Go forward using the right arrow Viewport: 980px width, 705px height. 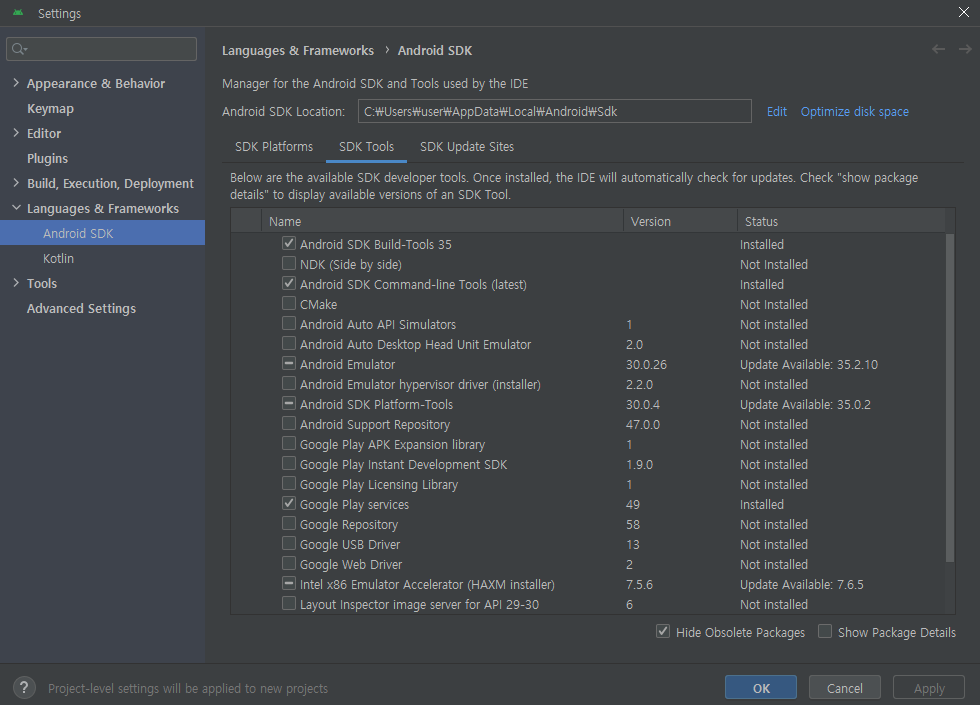(965, 49)
